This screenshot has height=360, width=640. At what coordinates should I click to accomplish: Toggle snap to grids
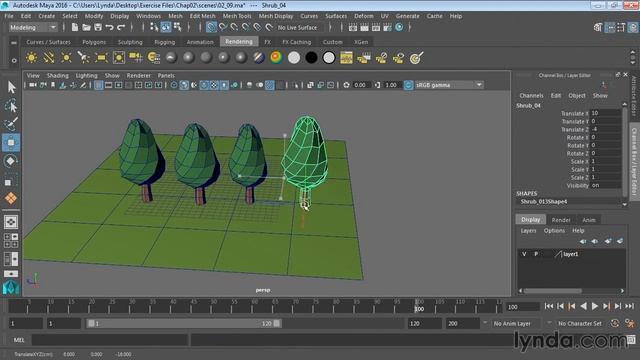coord(211,27)
